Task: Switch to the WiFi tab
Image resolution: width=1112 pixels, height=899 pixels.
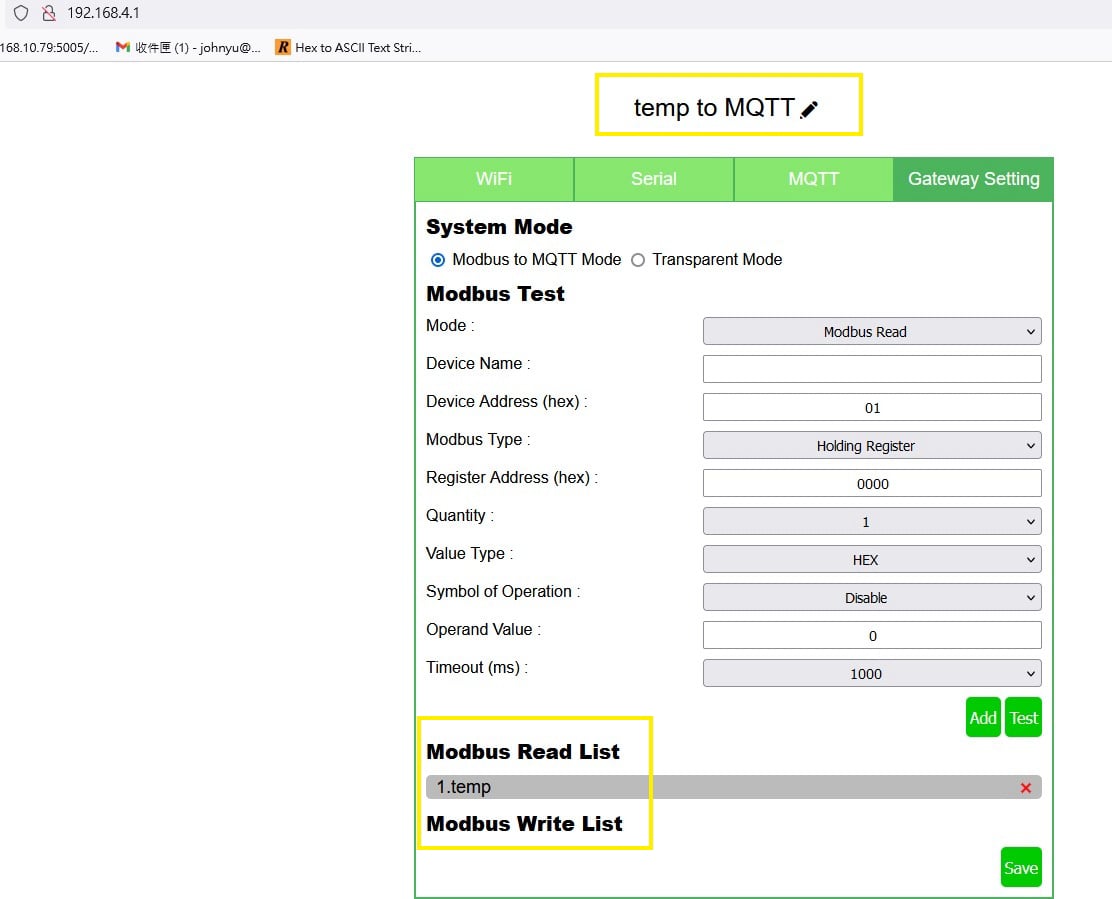Action: click(494, 180)
